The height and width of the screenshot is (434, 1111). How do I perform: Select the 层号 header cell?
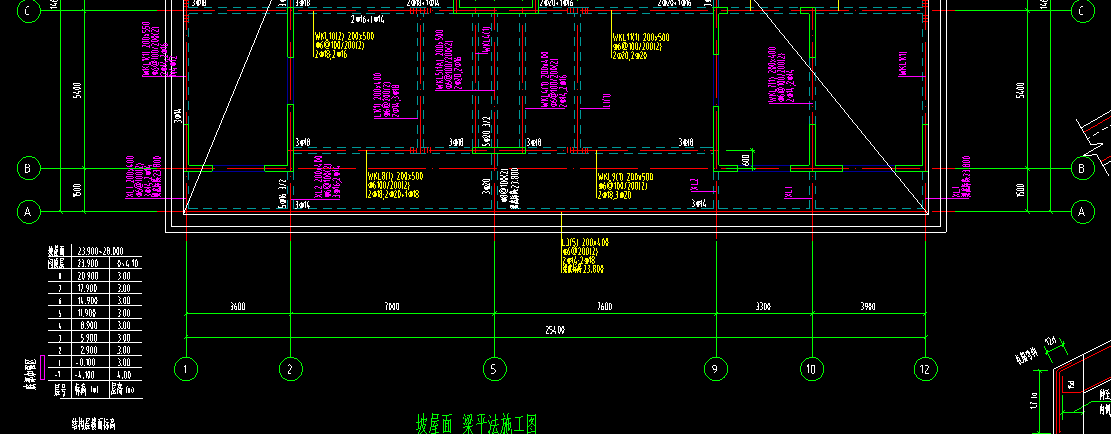tap(60, 388)
